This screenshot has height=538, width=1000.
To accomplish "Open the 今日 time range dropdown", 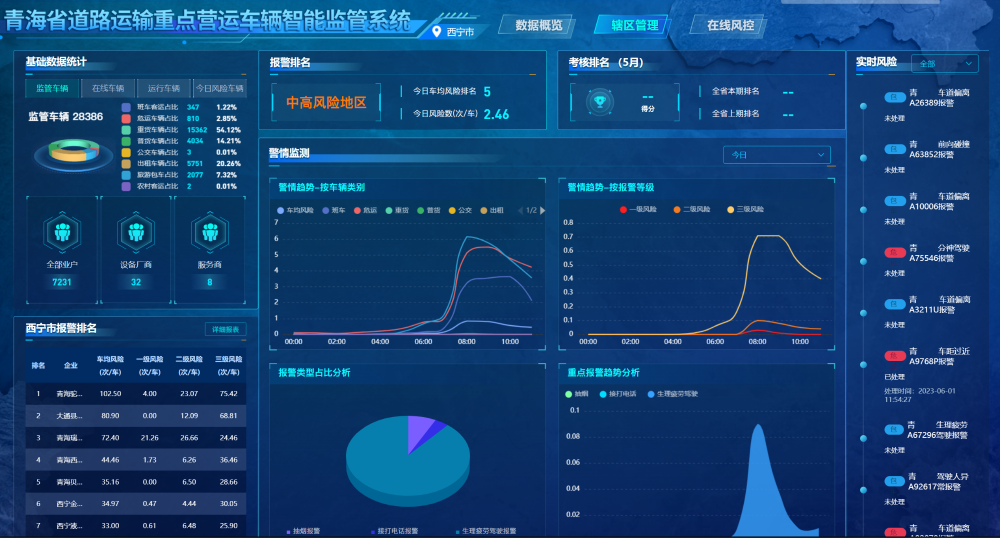I will (776, 155).
